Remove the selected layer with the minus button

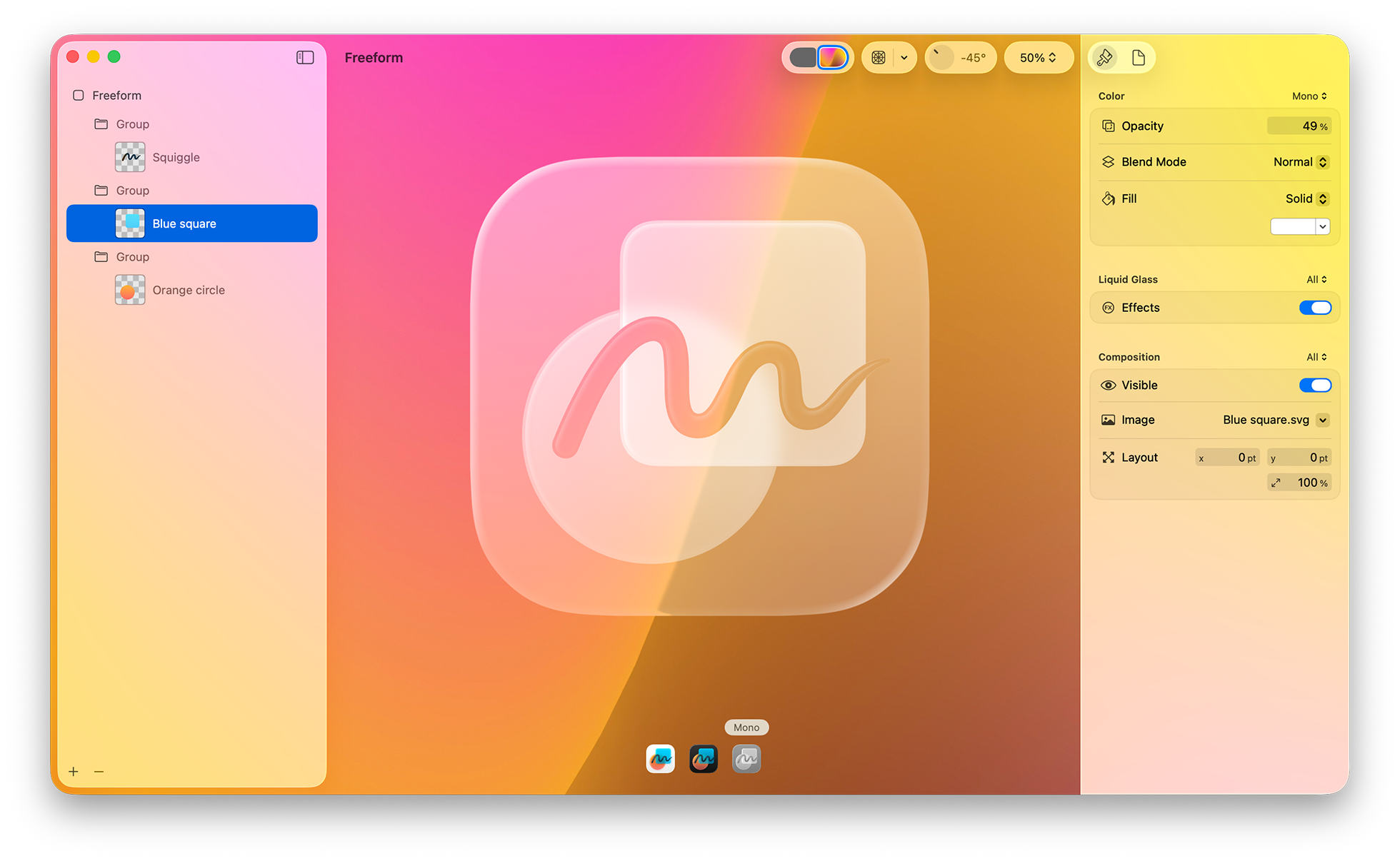(x=99, y=772)
